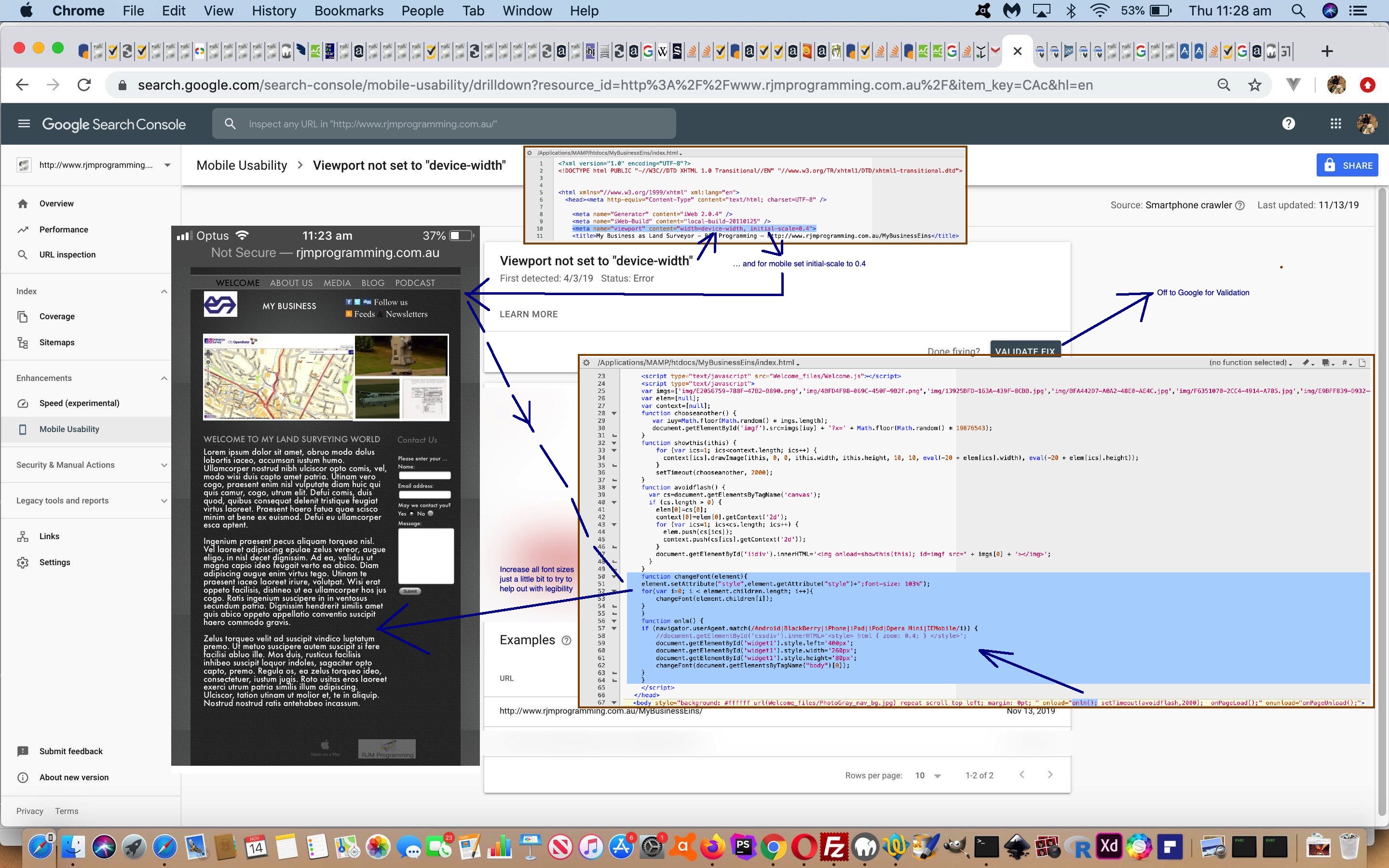Open Chrome's History menu
Image resolution: width=1389 pixels, height=868 pixels.
coord(274,10)
